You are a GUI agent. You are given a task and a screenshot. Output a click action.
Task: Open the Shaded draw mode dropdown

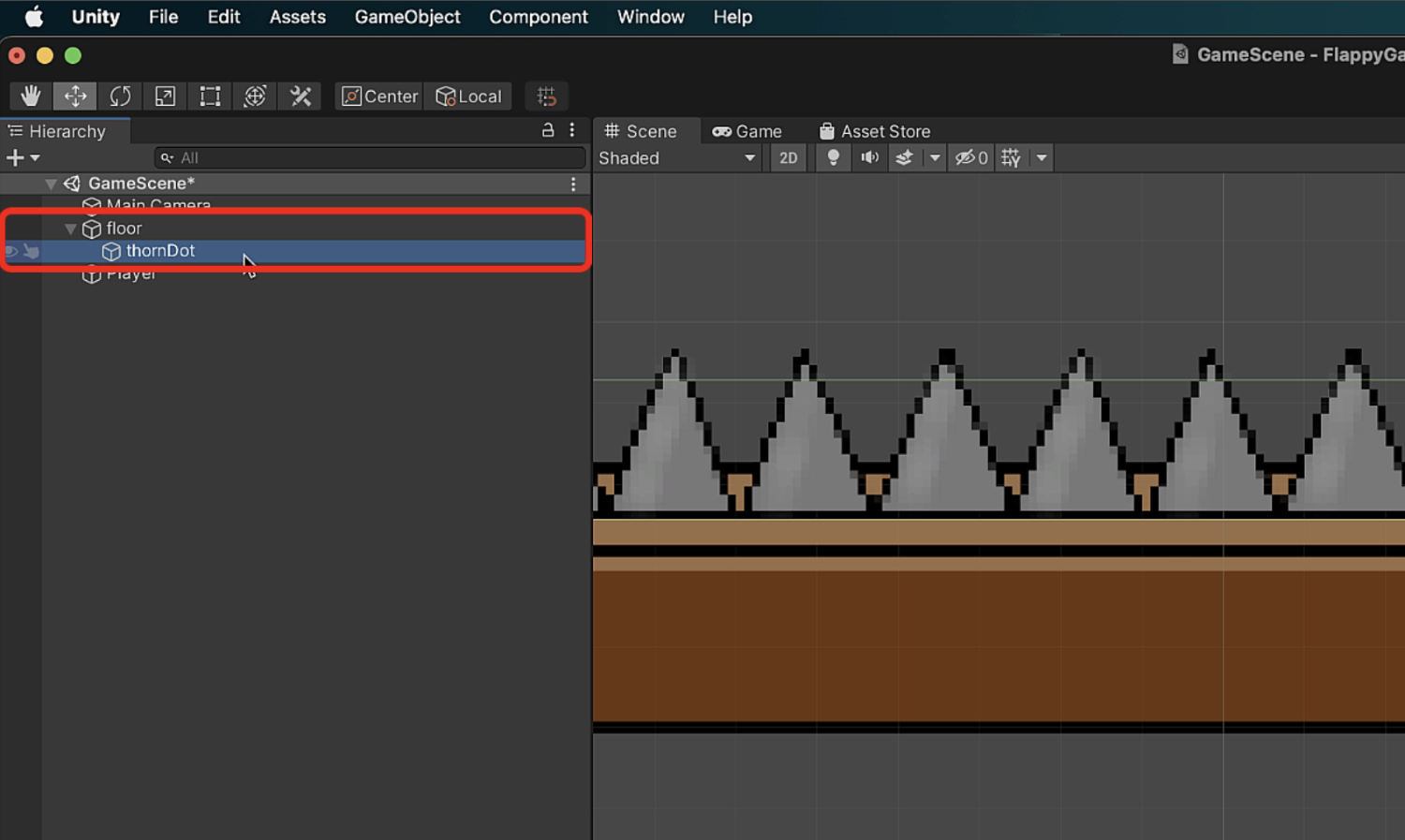676,157
